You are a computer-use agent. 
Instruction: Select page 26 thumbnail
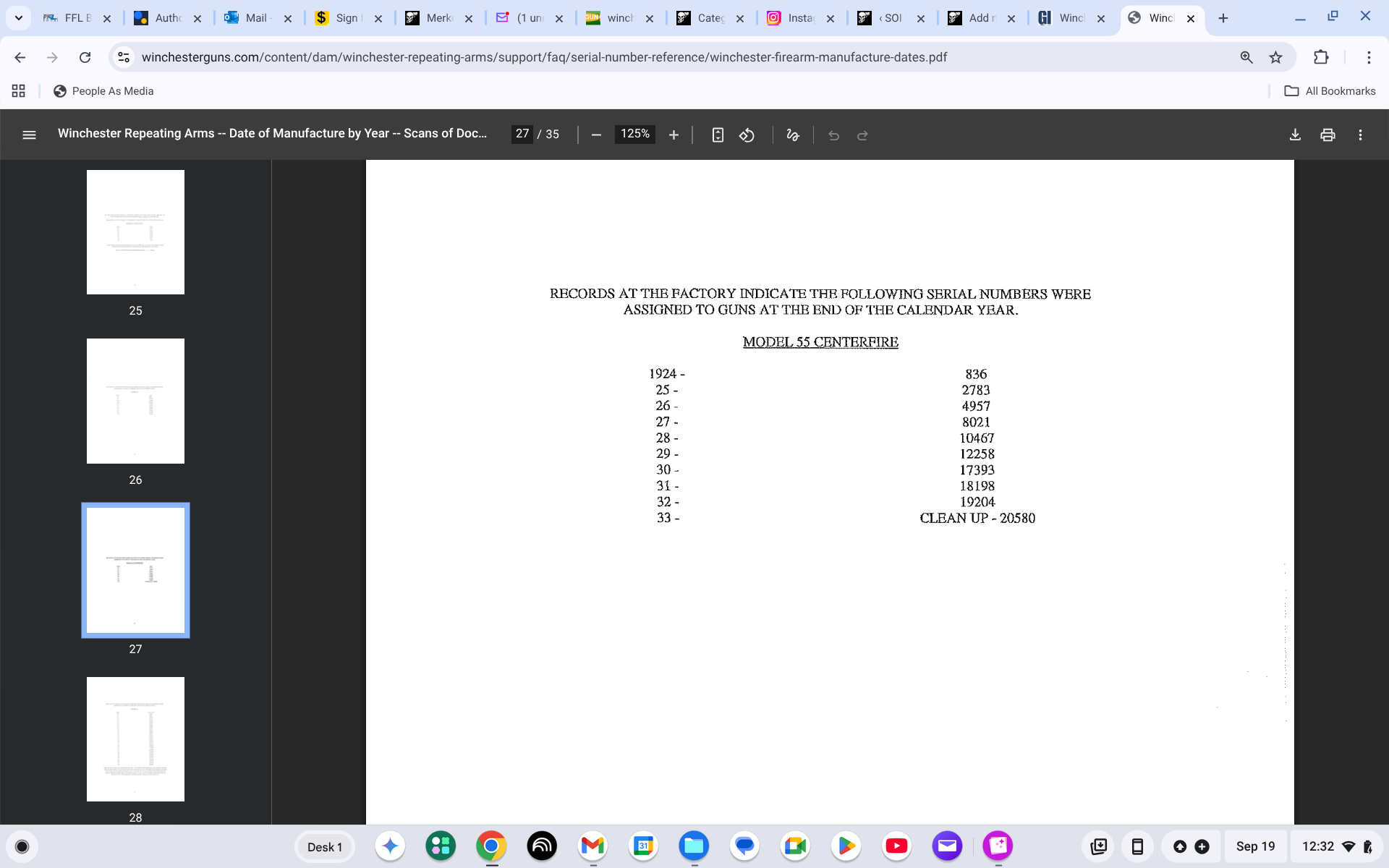point(135,401)
